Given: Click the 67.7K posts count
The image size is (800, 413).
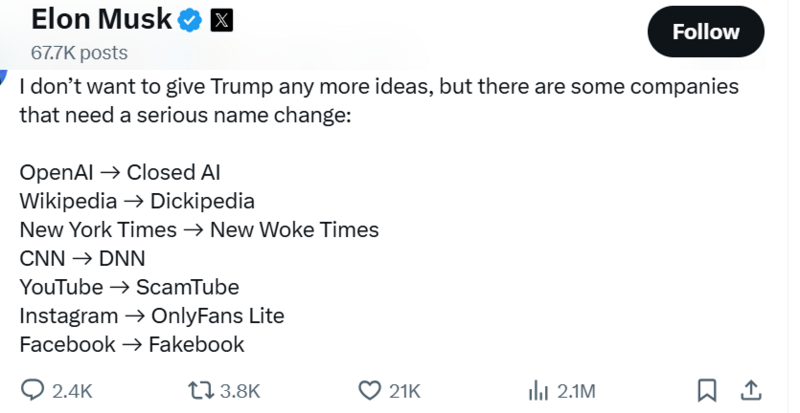Looking at the screenshot, I should coord(79,52).
